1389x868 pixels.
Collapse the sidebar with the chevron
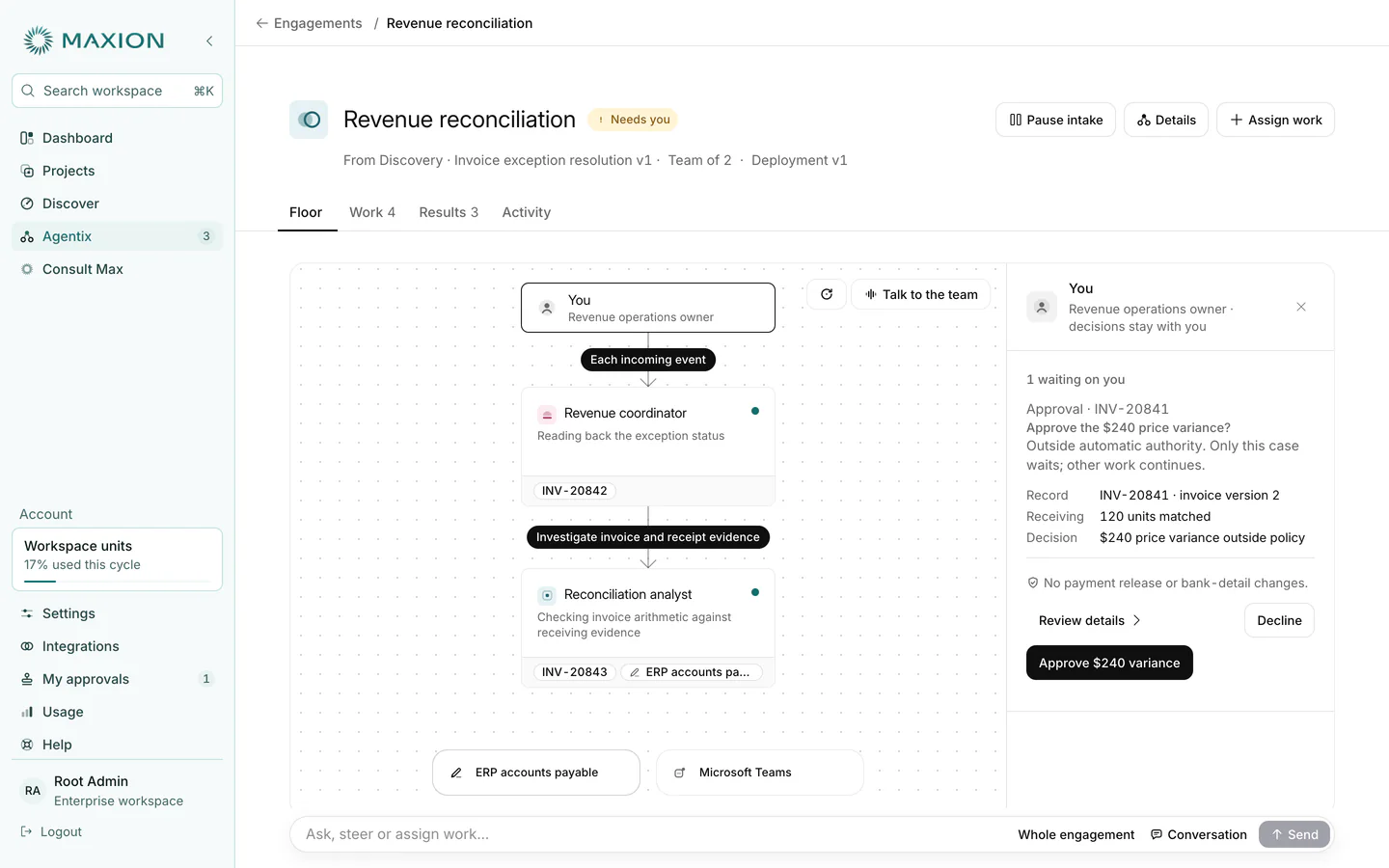point(209,41)
